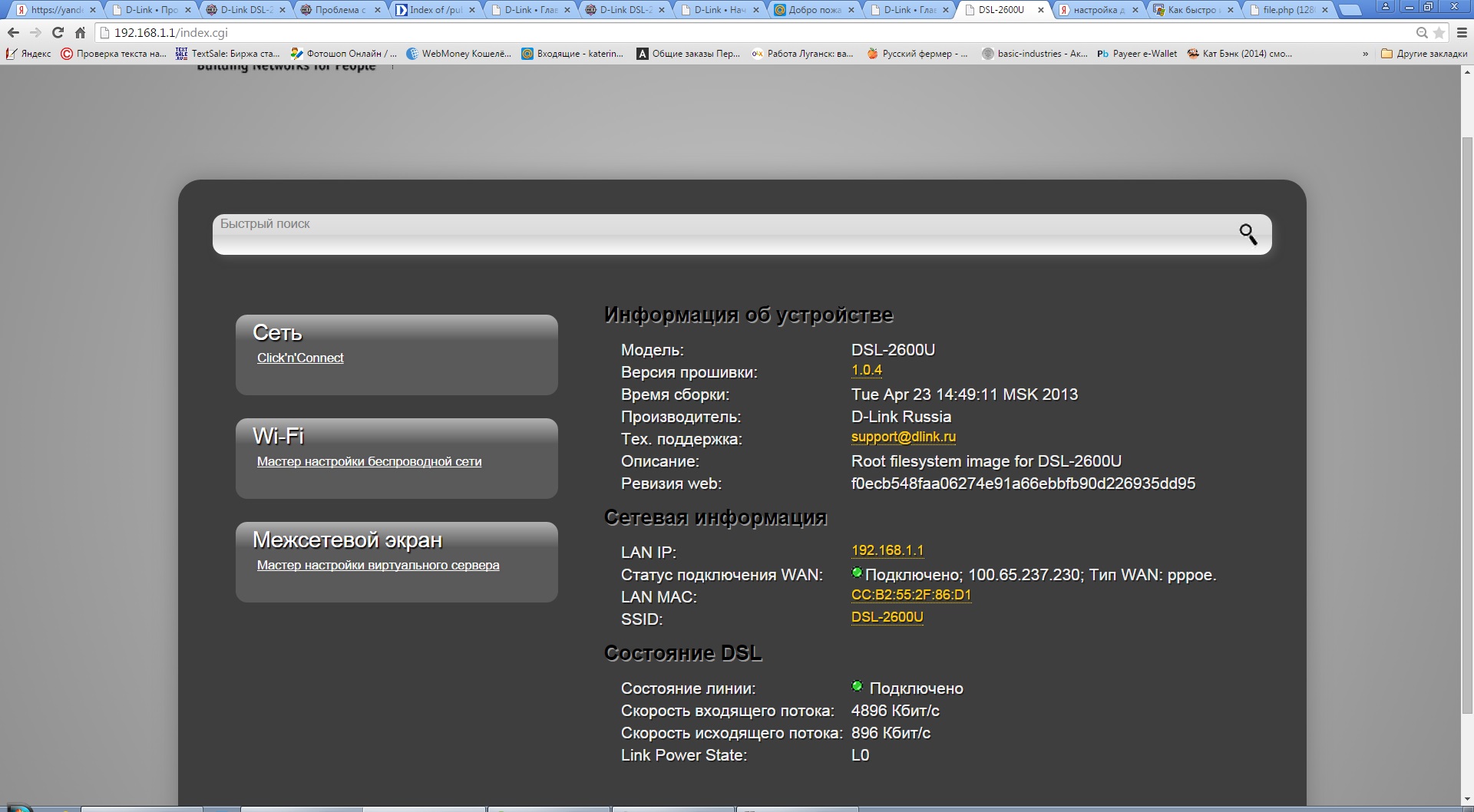Close the 'Как быстро' tab
The image size is (1474, 812).
(1231, 10)
